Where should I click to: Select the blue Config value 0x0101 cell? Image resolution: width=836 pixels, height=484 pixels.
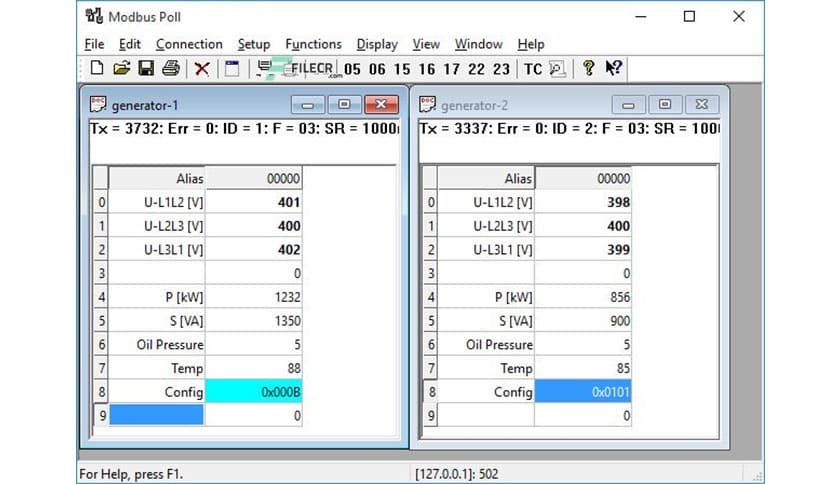pyautogui.click(x=584, y=392)
